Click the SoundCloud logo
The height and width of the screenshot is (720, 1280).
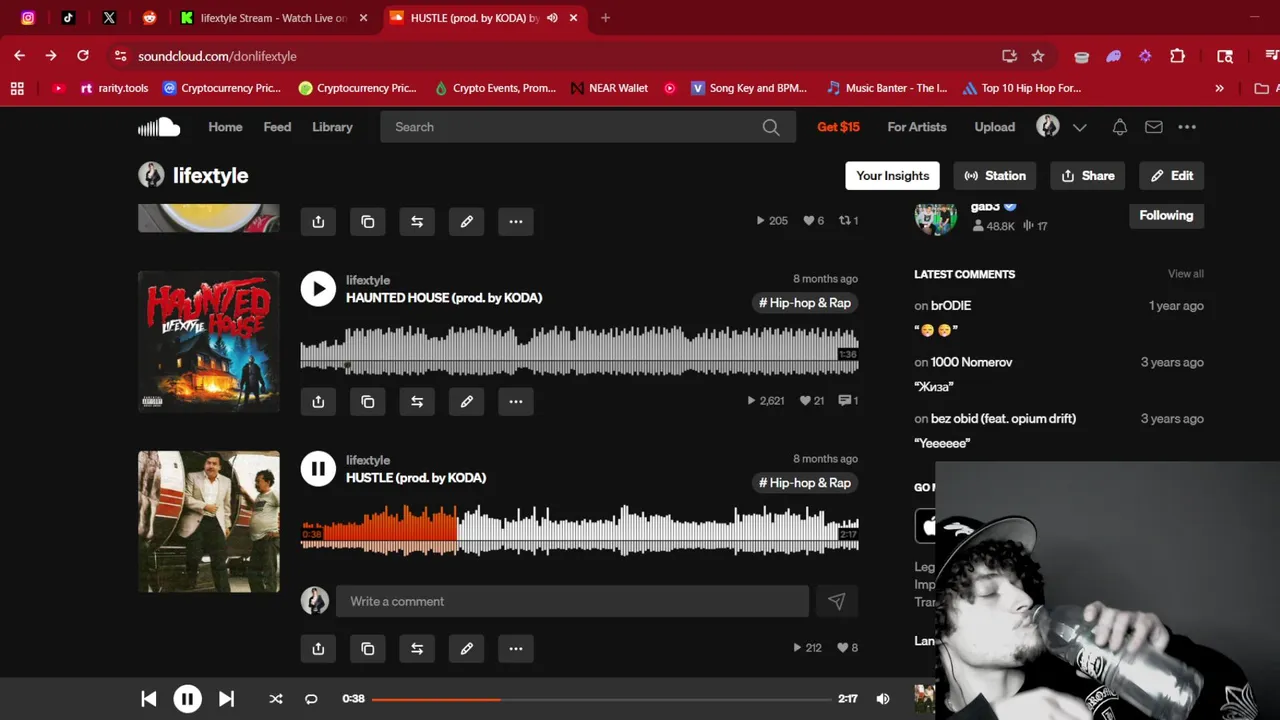coord(159,127)
